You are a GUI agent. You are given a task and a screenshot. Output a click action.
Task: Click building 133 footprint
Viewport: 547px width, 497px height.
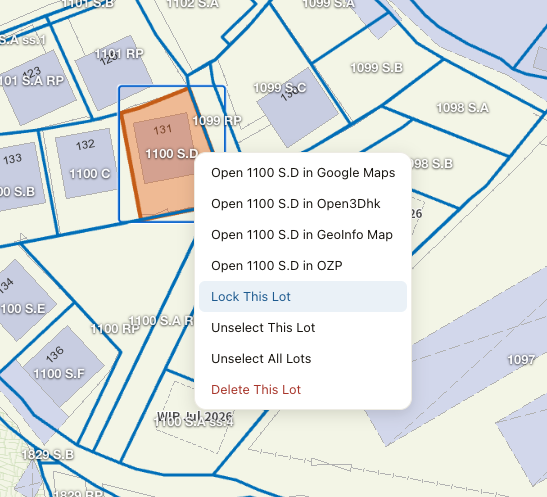coord(19,176)
